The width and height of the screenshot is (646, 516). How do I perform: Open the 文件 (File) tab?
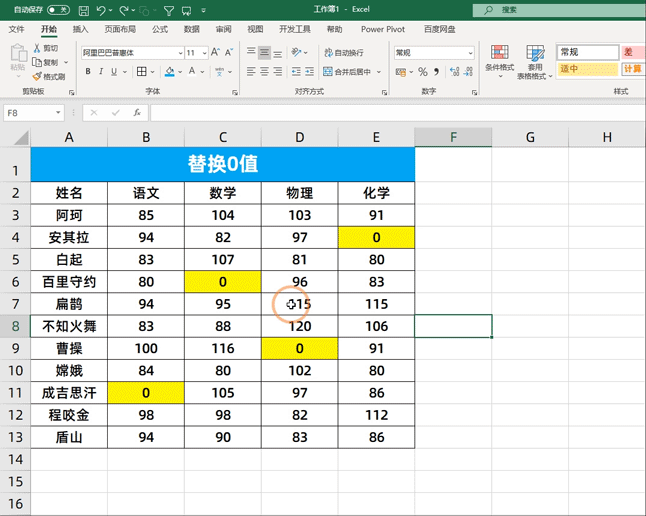16,29
